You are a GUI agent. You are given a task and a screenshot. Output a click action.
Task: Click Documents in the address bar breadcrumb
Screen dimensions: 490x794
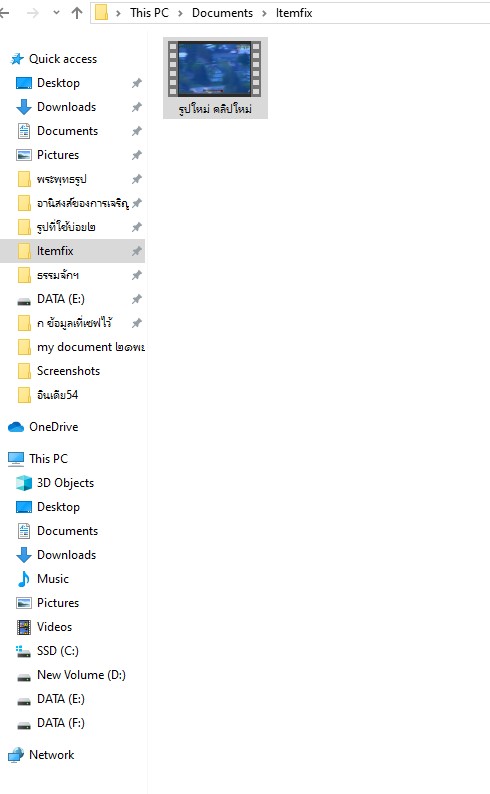click(x=222, y=13)
